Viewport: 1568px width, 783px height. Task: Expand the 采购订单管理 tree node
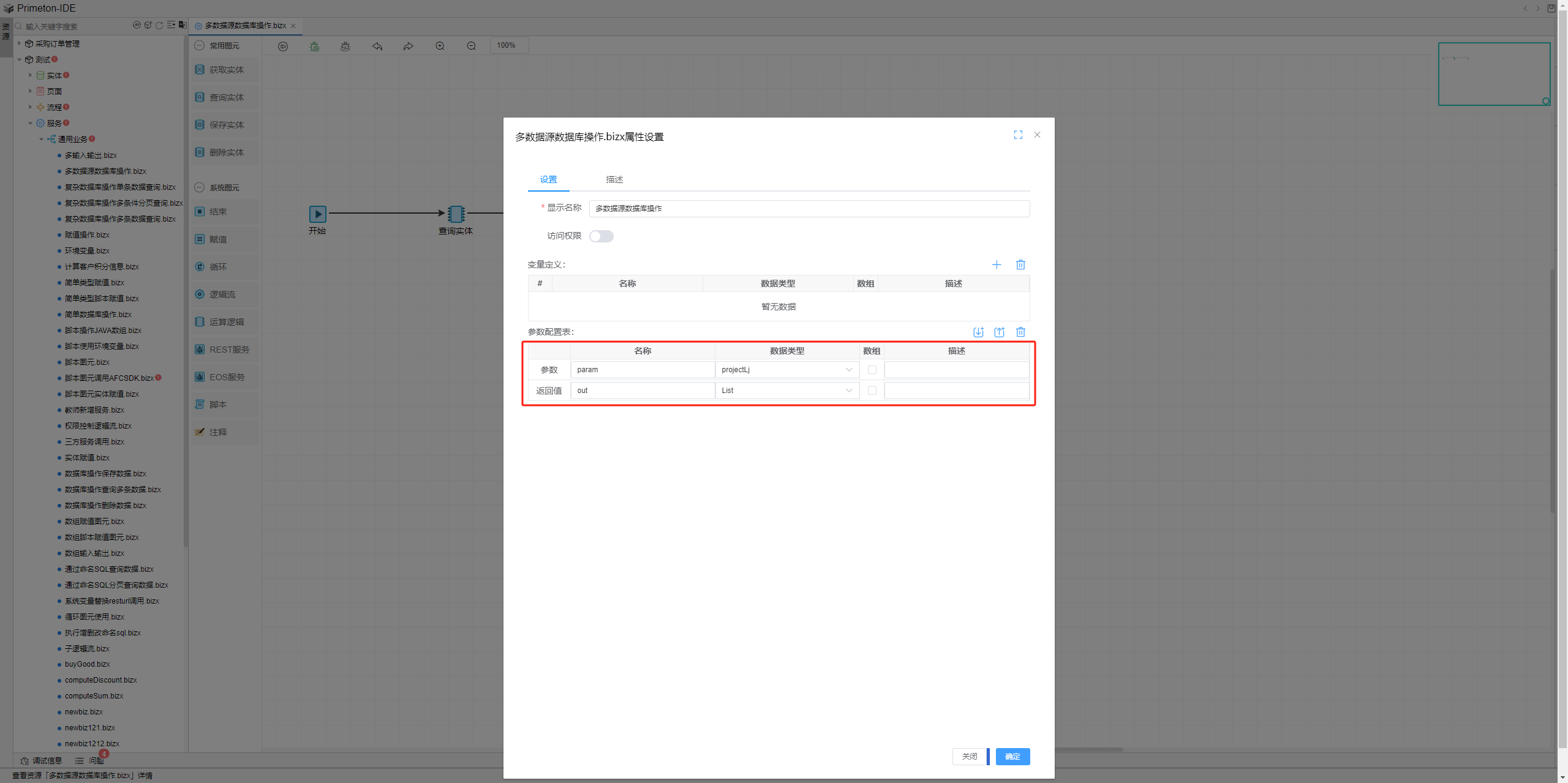[x=20, y=43]
